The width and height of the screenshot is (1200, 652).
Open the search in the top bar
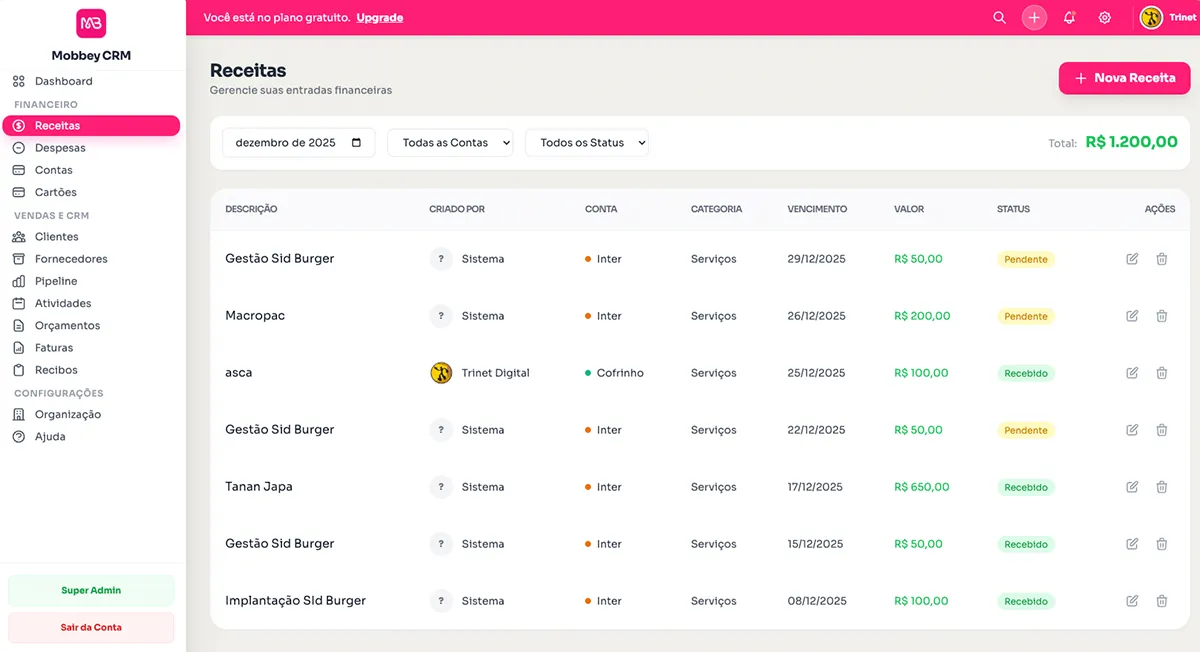(999, 17)
